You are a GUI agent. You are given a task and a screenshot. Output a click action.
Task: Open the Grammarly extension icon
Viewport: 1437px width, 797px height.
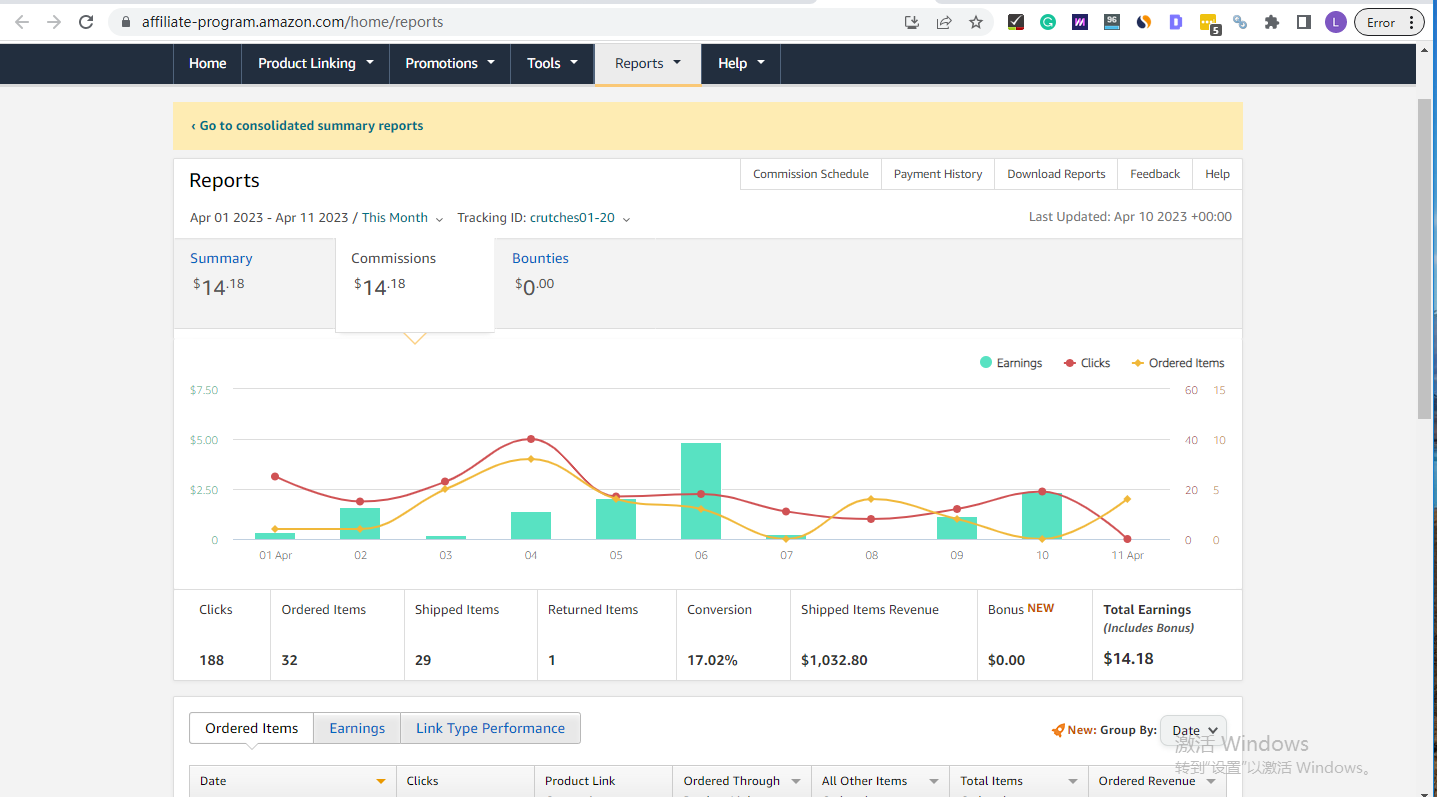tap(1048, 22)
